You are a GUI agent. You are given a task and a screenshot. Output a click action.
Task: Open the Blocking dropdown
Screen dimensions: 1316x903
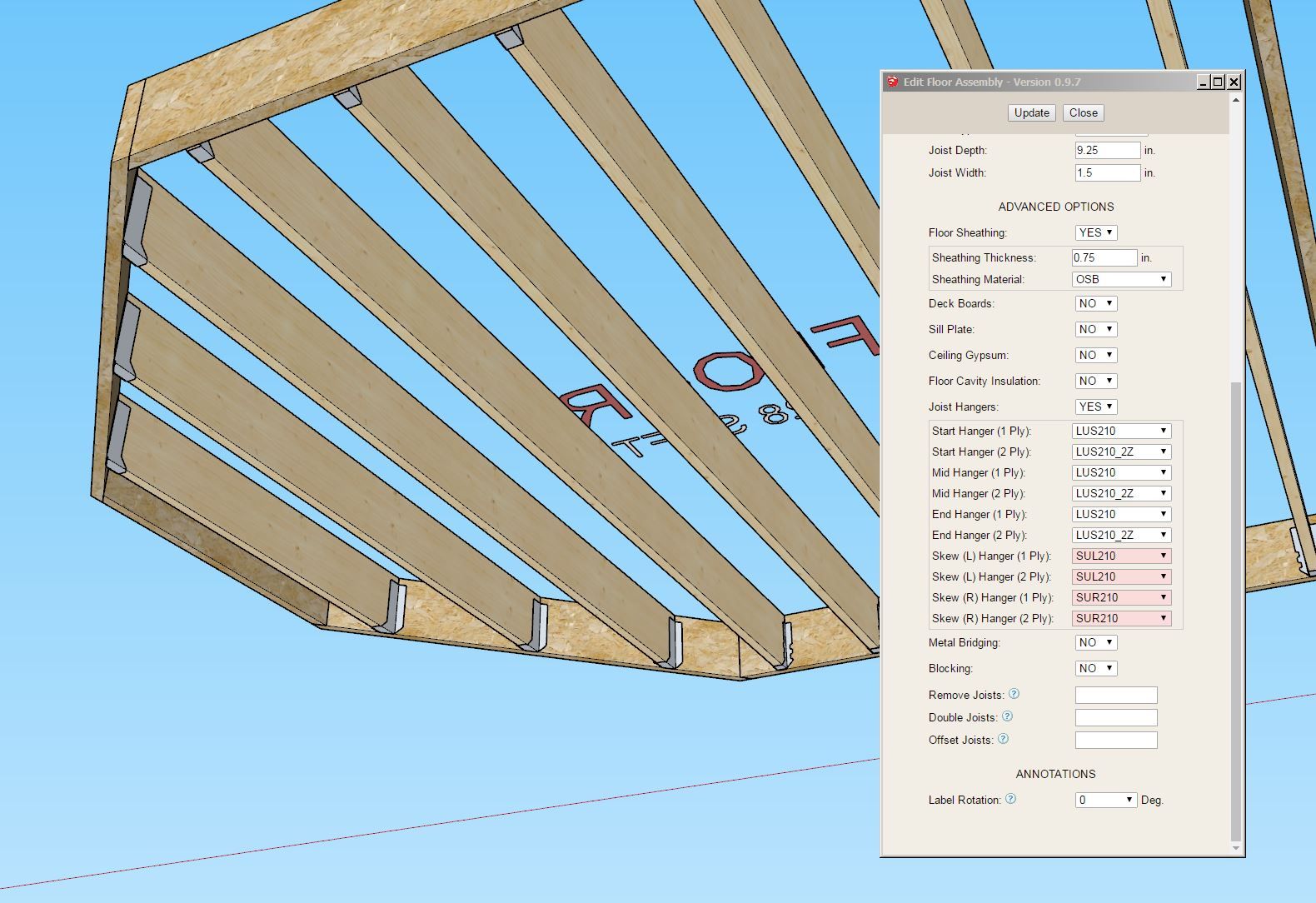tap(1096, 668)
